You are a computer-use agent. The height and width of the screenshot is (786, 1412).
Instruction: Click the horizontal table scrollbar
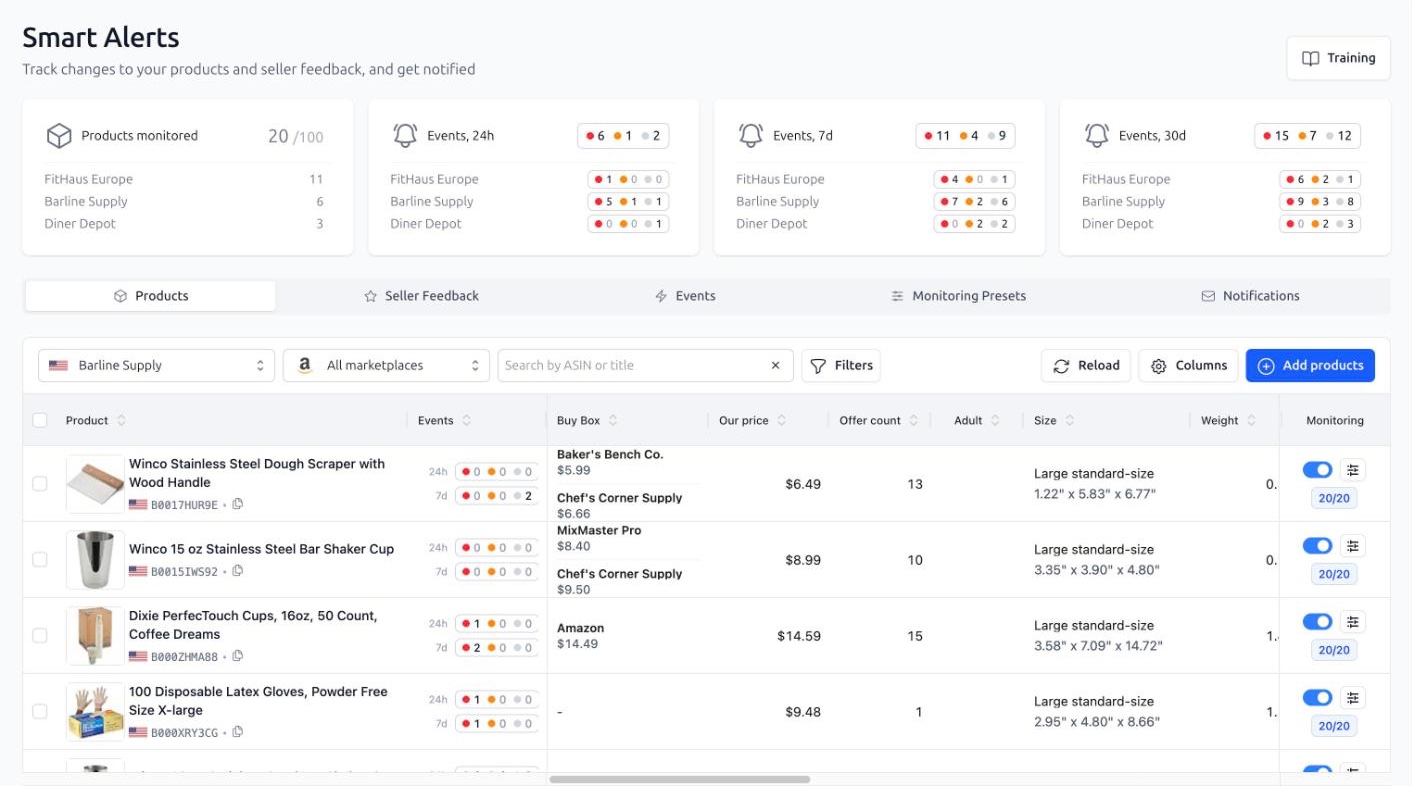click(680, 779)
